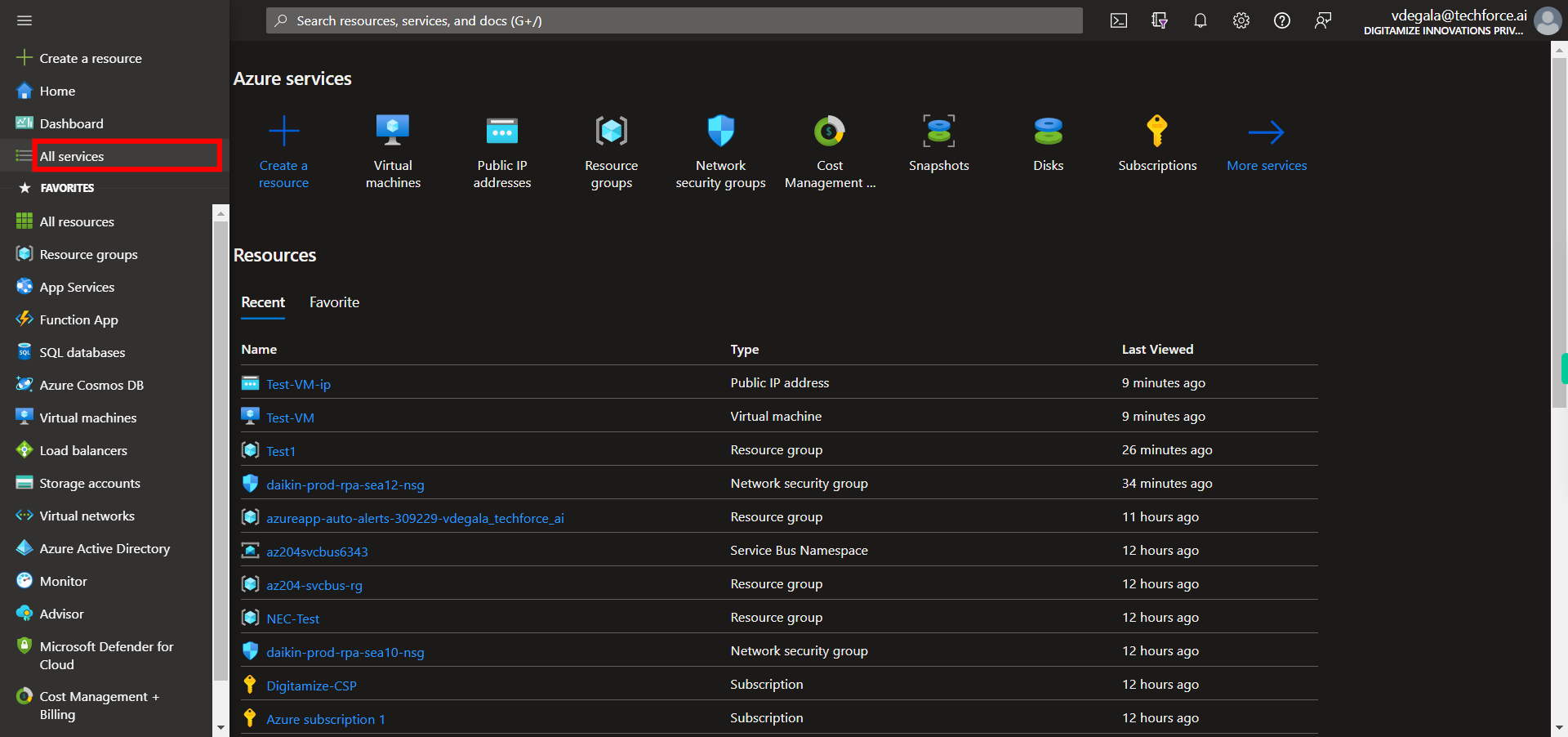Click the Type column header
1568x737 pixels.
point(745,349)
